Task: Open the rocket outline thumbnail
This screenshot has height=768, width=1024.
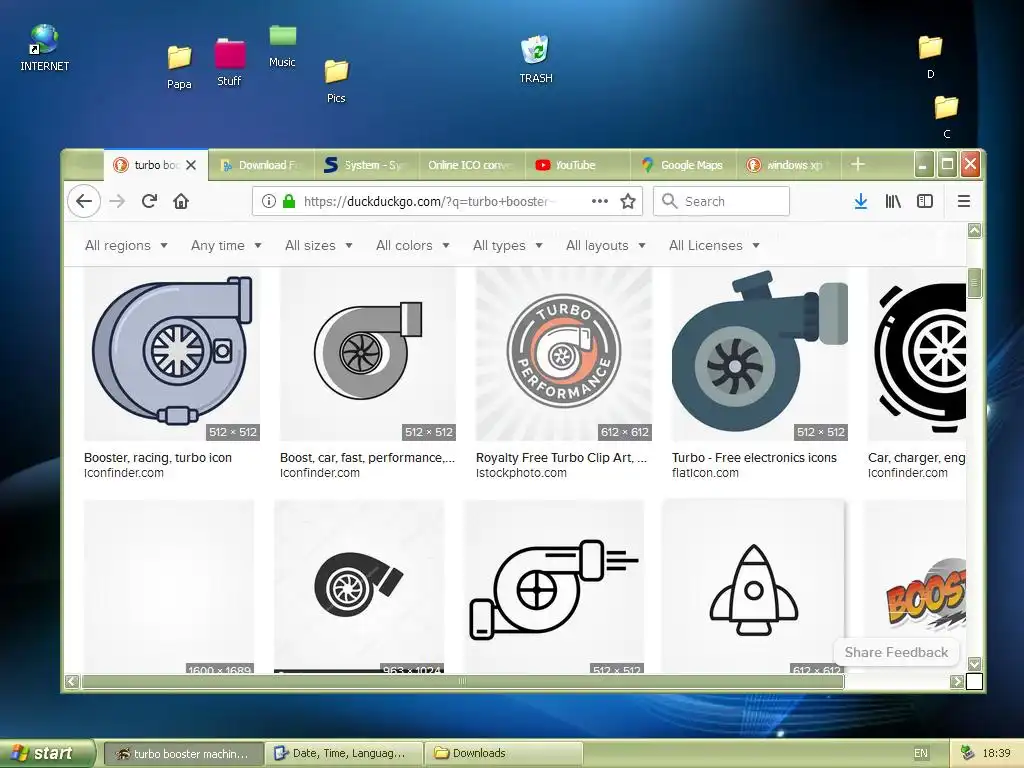Action: point(754,586)
